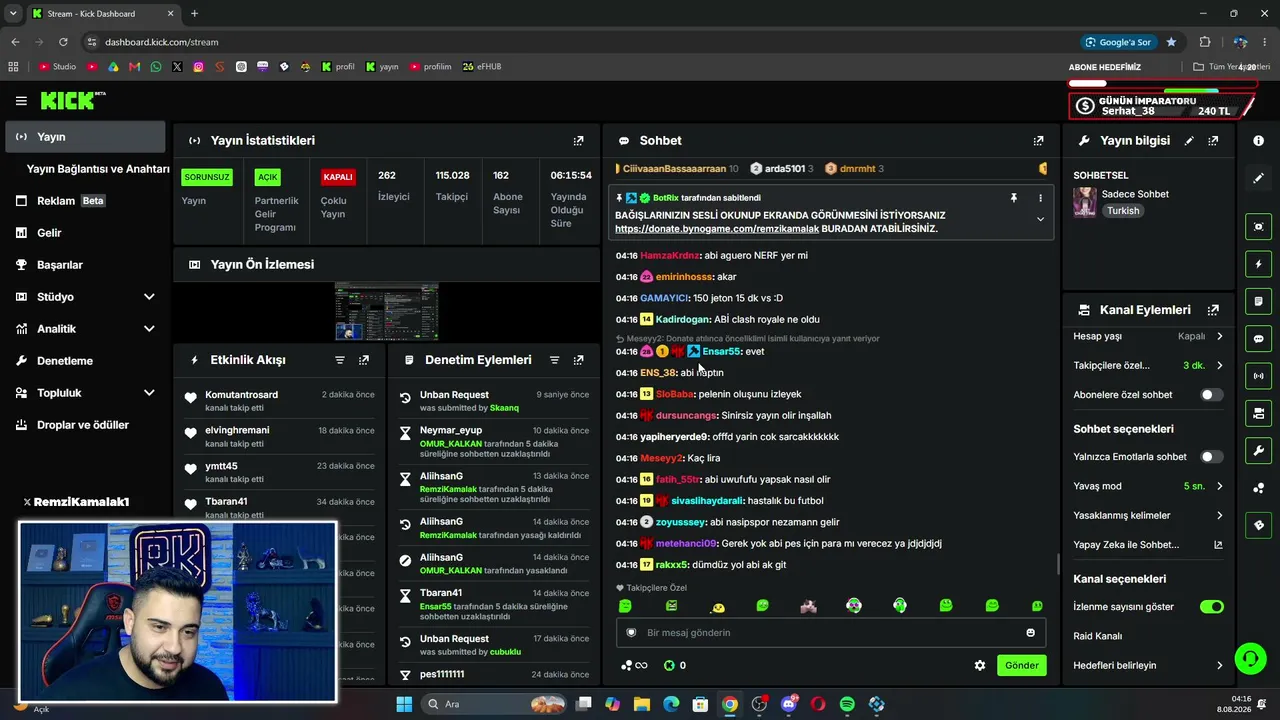This screenshot has width=1280, height=720.
Task: Open the Raid Kanalı option
Action: [1097, 636]
